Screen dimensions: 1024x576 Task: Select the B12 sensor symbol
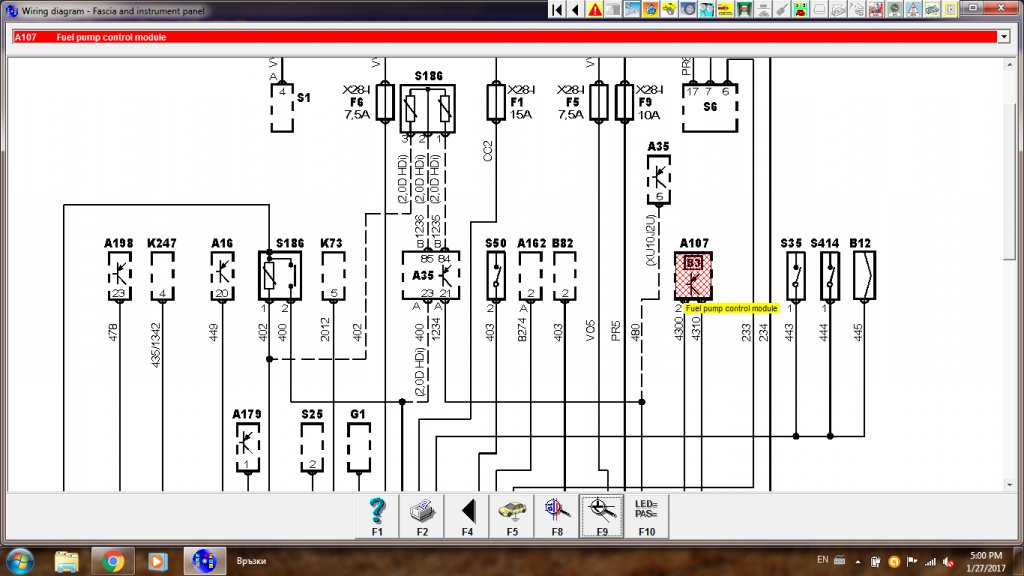point(864,276)
